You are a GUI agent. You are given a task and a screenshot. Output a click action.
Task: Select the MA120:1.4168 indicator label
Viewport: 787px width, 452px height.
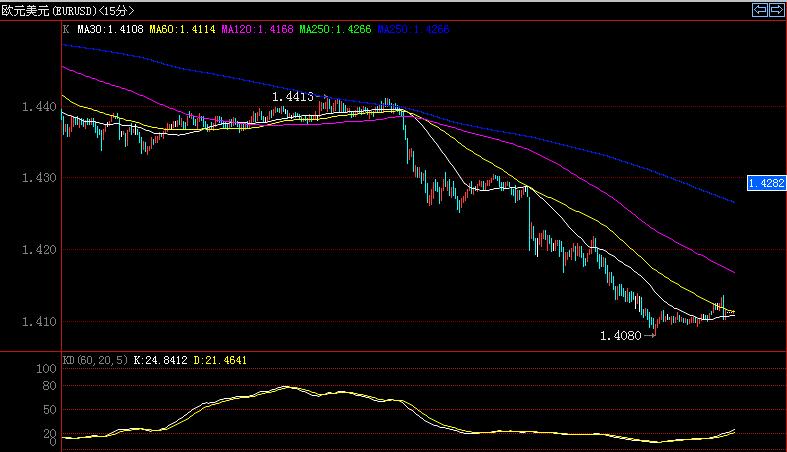(x=257, y=30)
